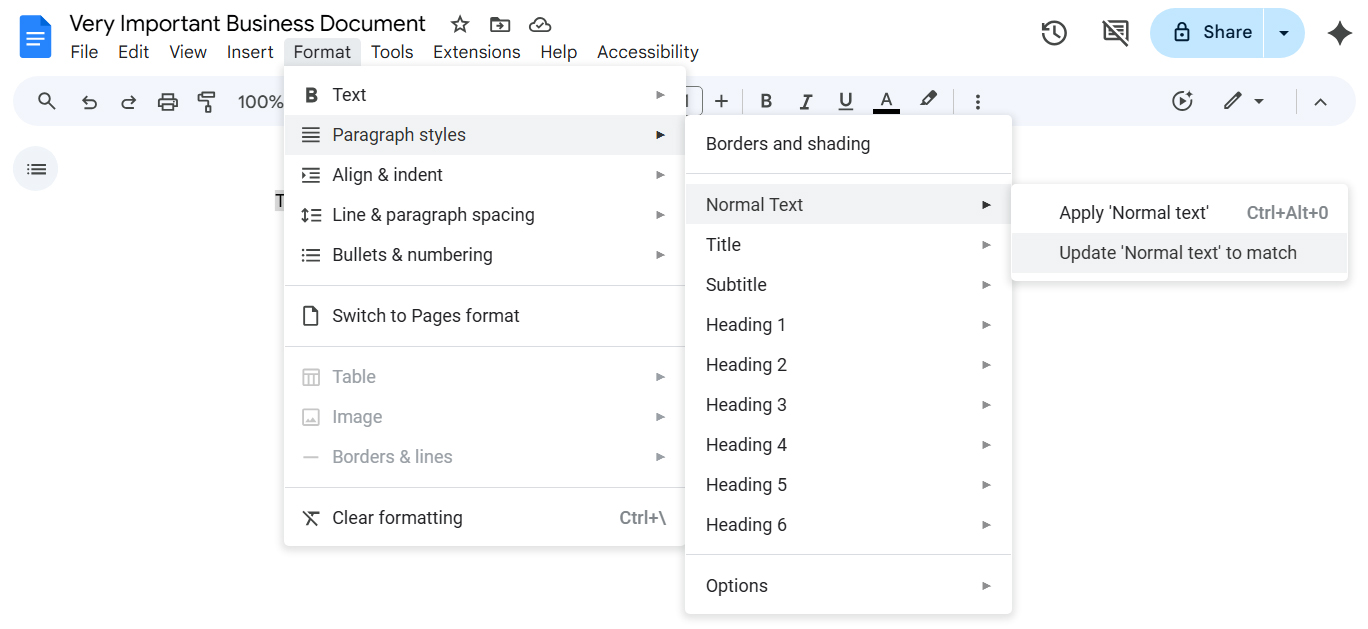Click the Gemini sparkle icon
This screenshot has width=1368, height=629.
[1339, 33]
